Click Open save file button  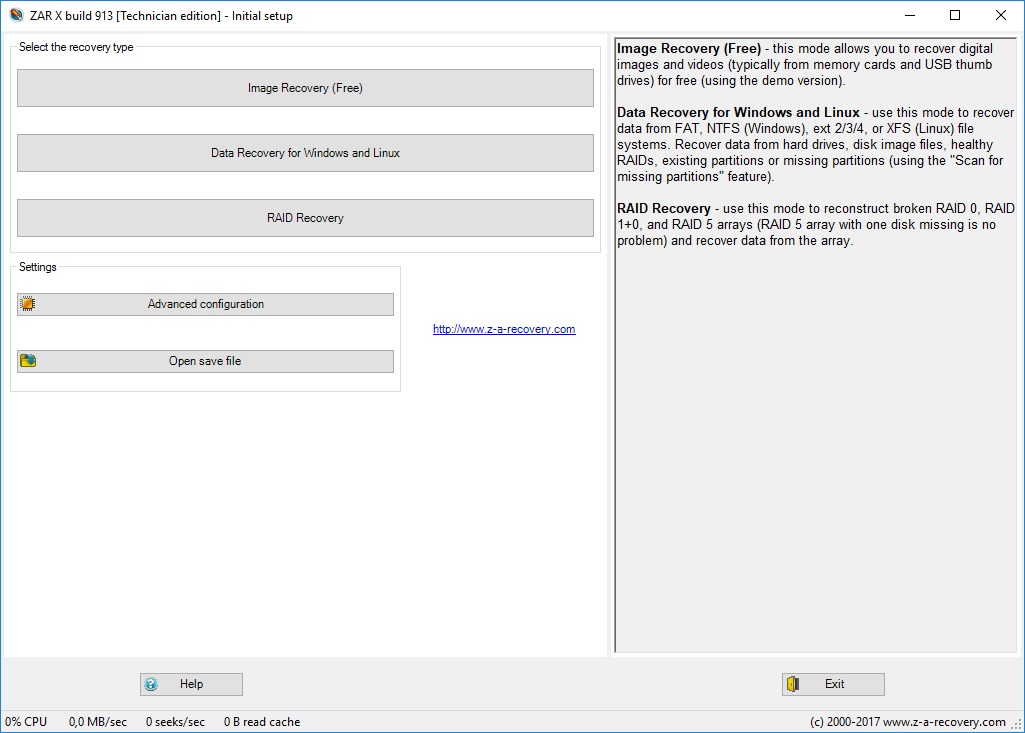click(205, 361)
